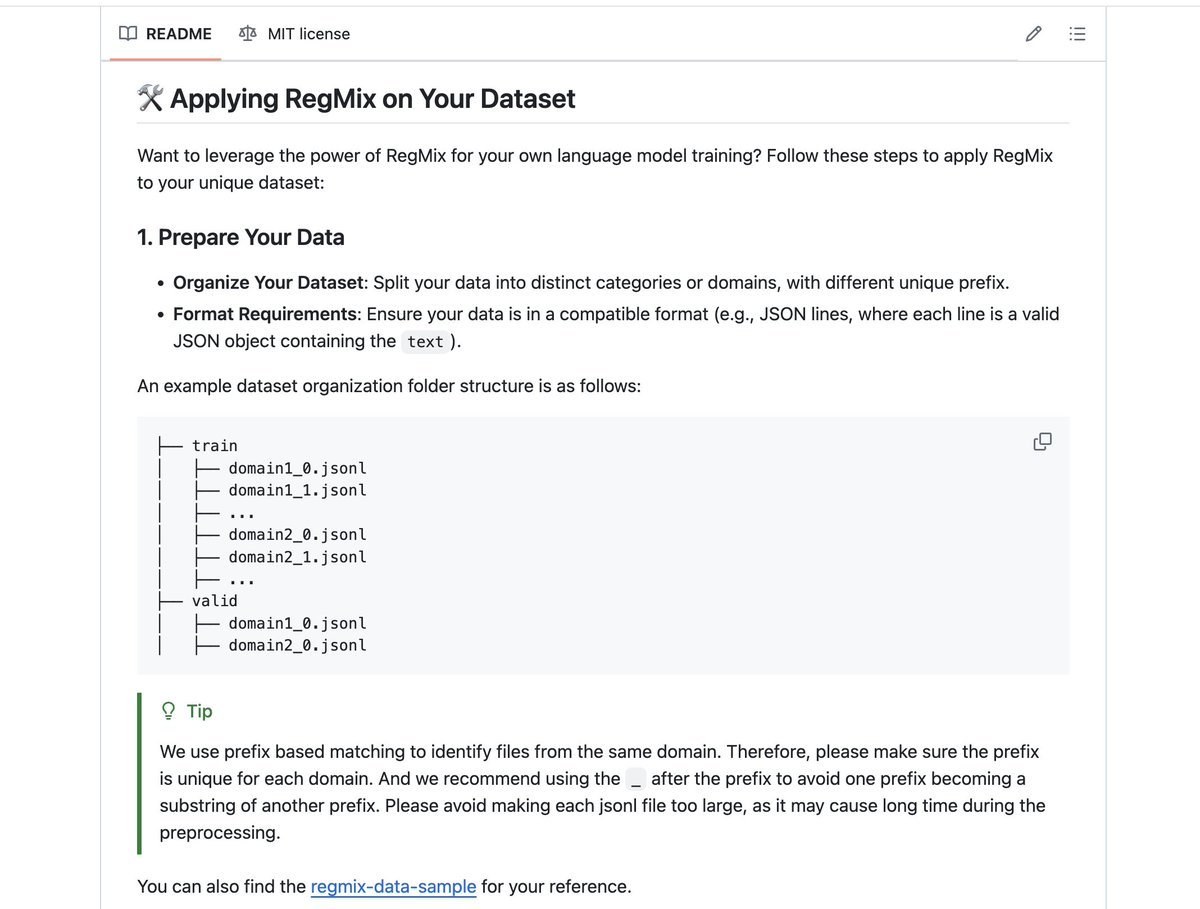
Task: Open the MIT license tab
Action: 295,34
